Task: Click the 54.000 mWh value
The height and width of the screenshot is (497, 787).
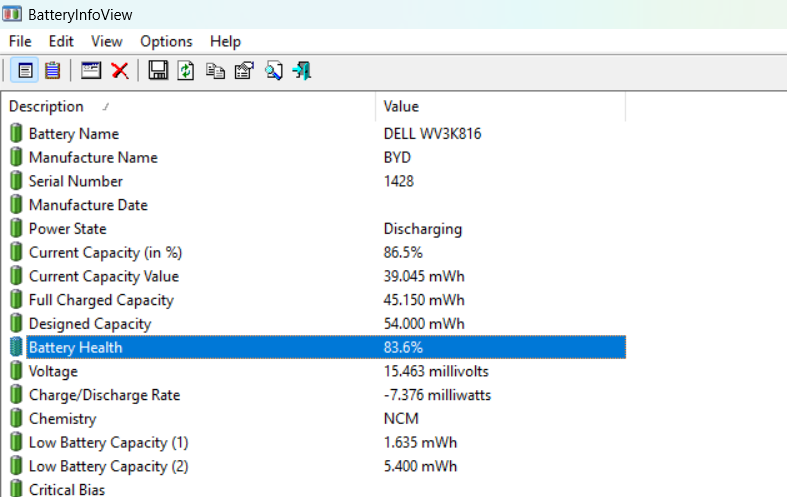Action: [424, 324]
